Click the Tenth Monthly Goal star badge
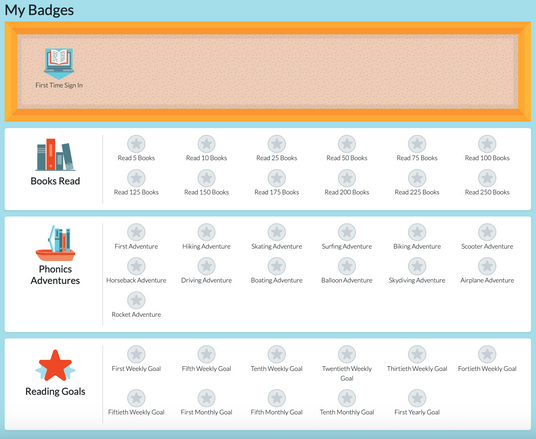This screenshot has height=439, width=536. tap(347, 398)
